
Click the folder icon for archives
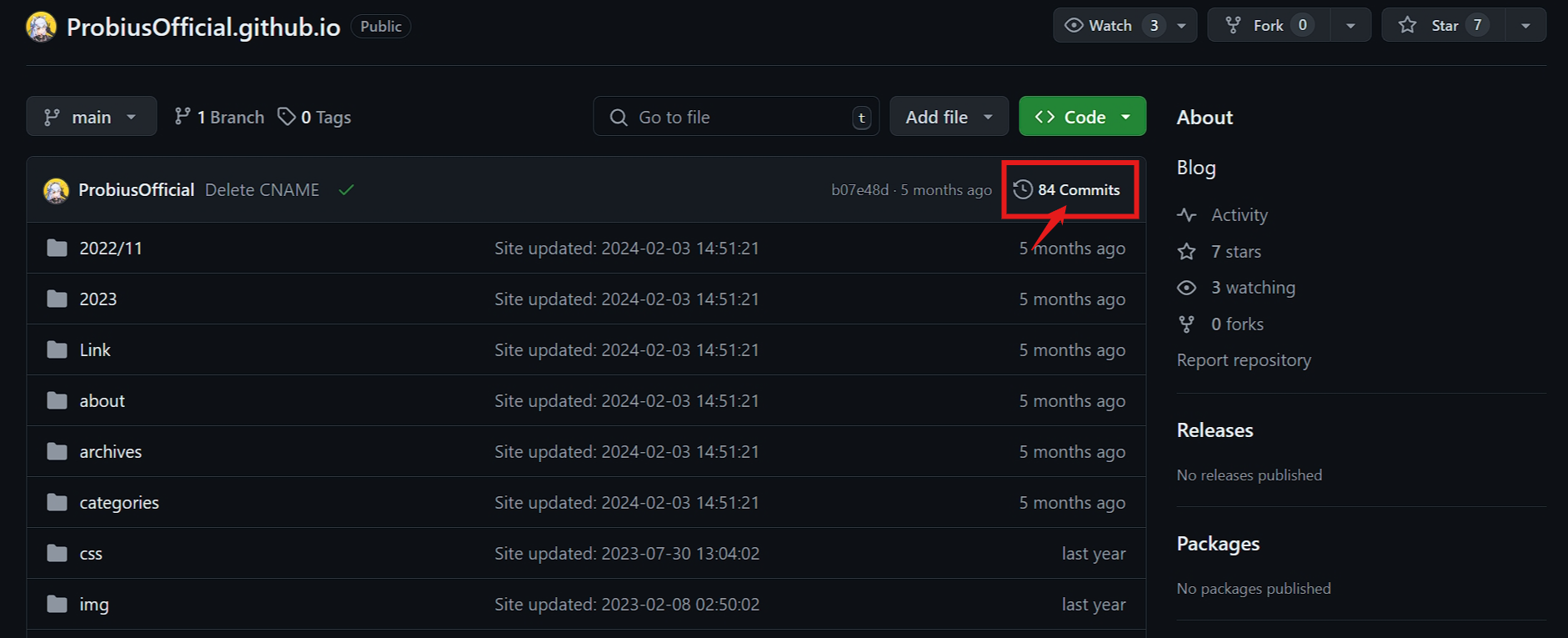(57, 451)
